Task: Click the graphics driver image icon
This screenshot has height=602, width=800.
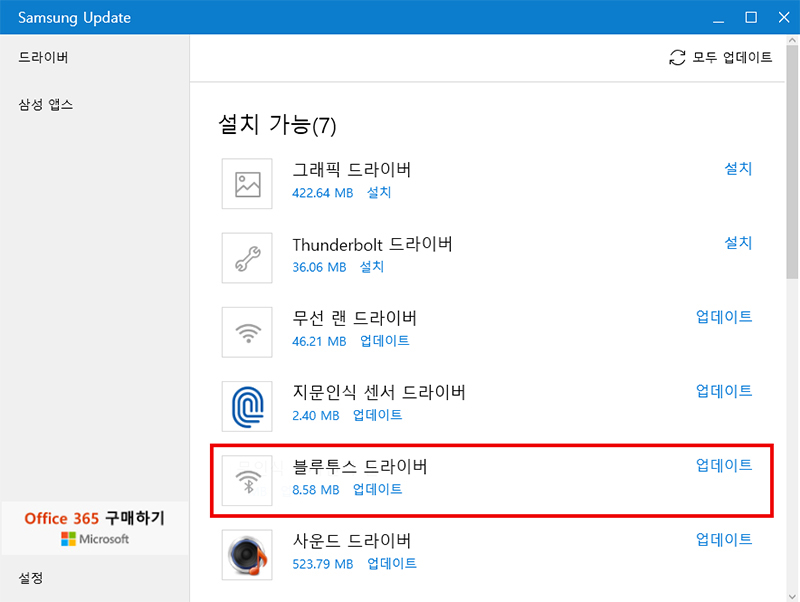Action: [x=247, y=184]
